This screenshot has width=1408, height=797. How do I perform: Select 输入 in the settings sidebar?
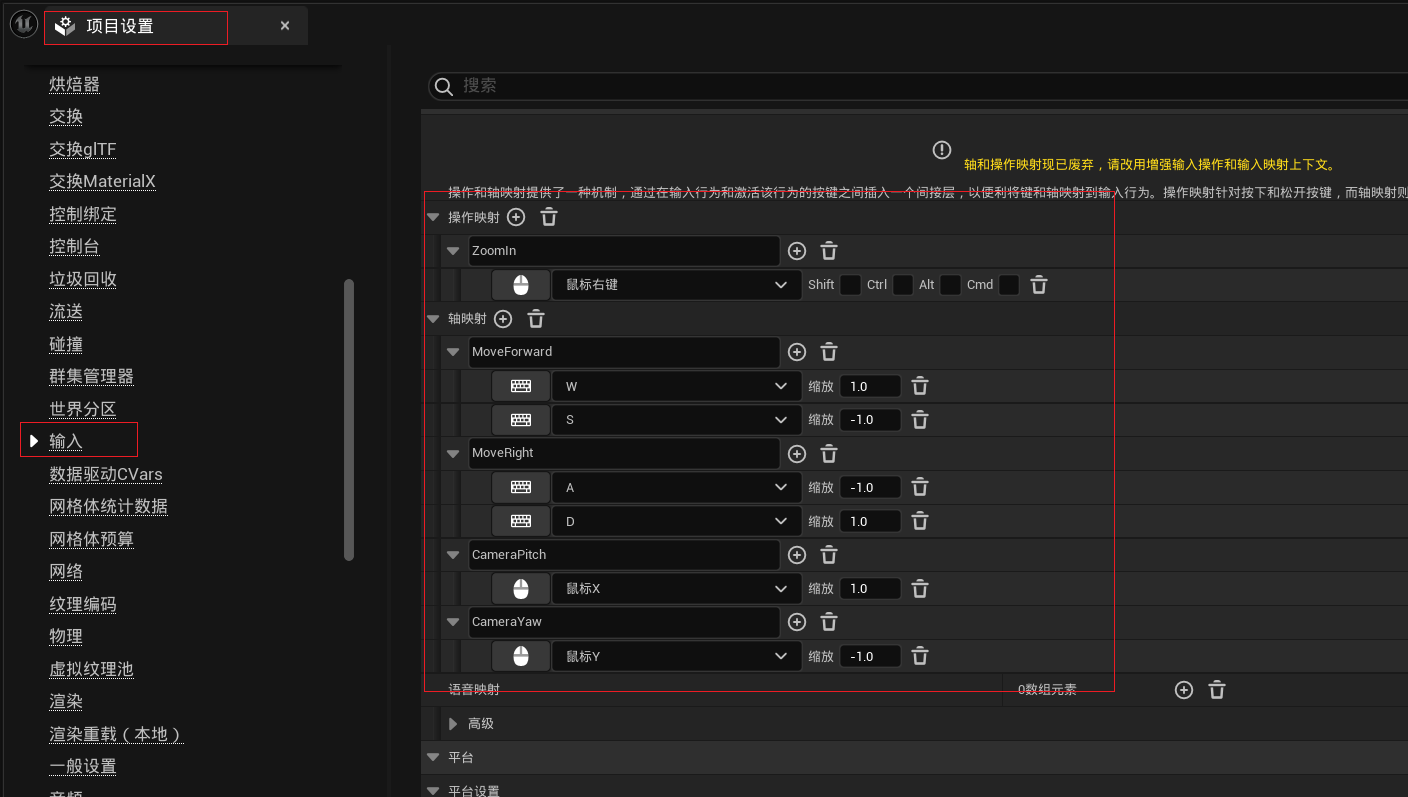(66, 439)
